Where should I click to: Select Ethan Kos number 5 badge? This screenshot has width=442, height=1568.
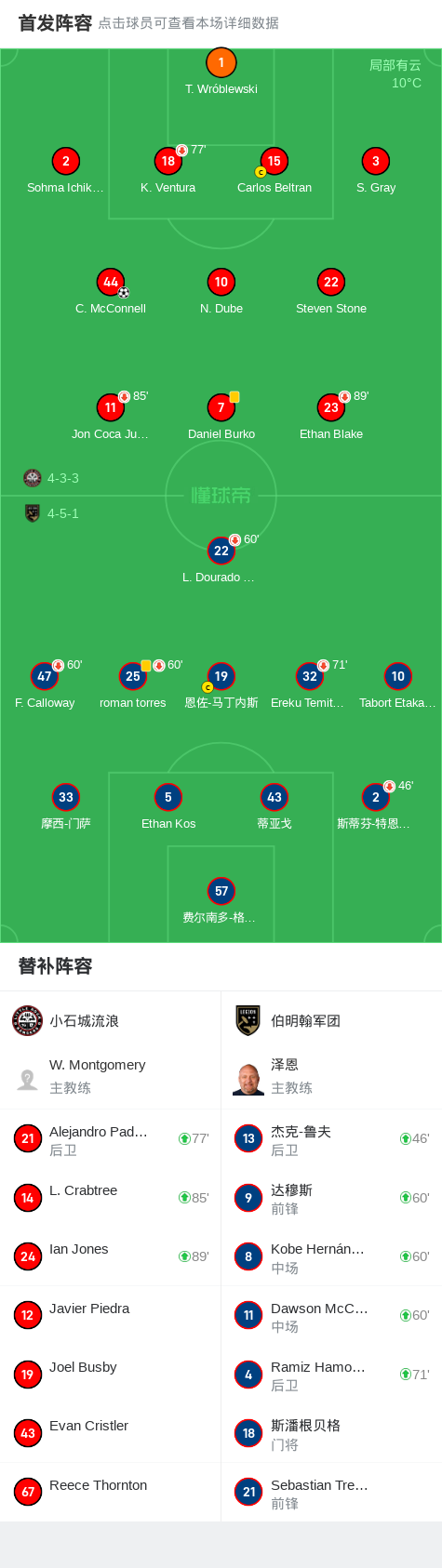click(168, 797)
